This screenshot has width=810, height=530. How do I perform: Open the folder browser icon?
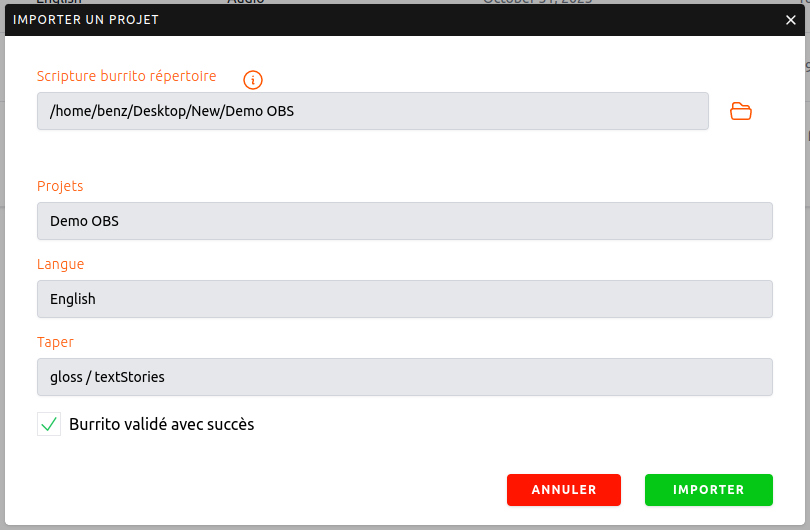click(x=740, y=111)
